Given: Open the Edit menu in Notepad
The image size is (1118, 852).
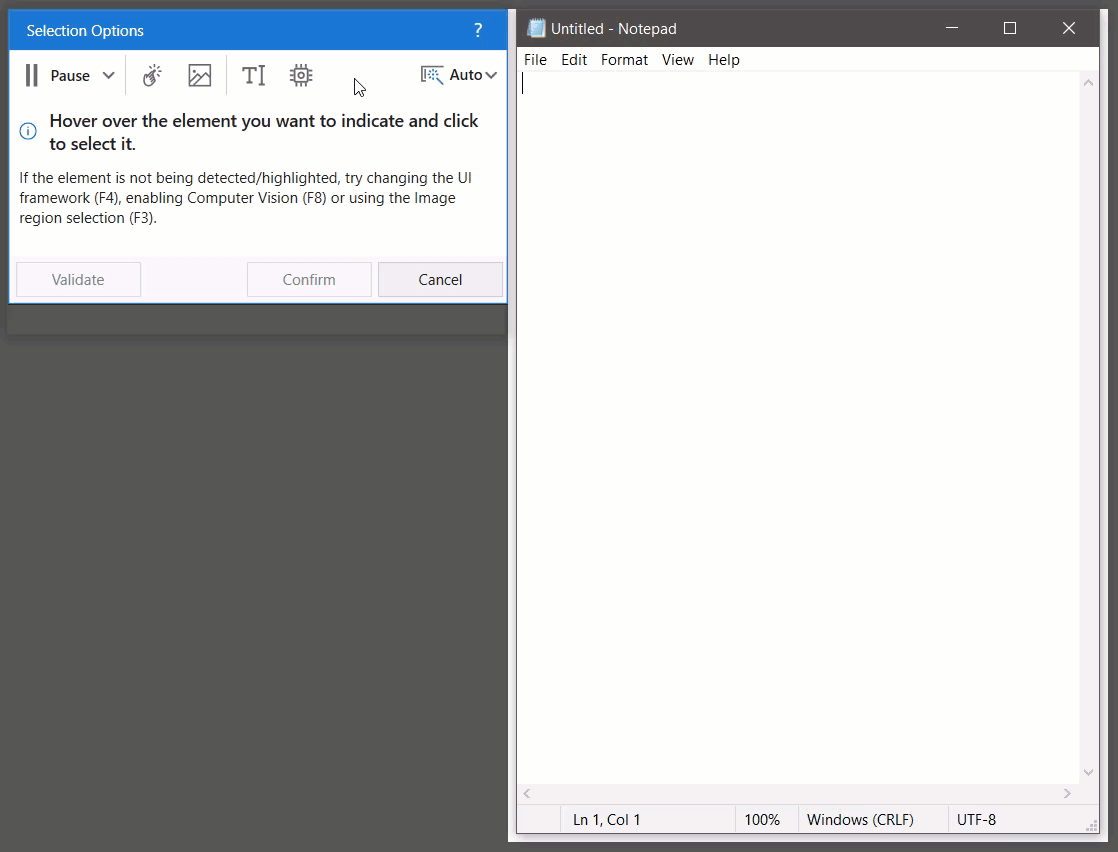Looking at the screenshot, I should (574, 60).
